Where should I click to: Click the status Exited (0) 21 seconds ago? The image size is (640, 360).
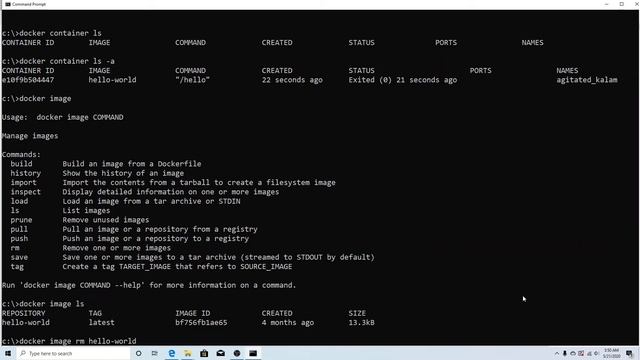[x=403, y=80]
